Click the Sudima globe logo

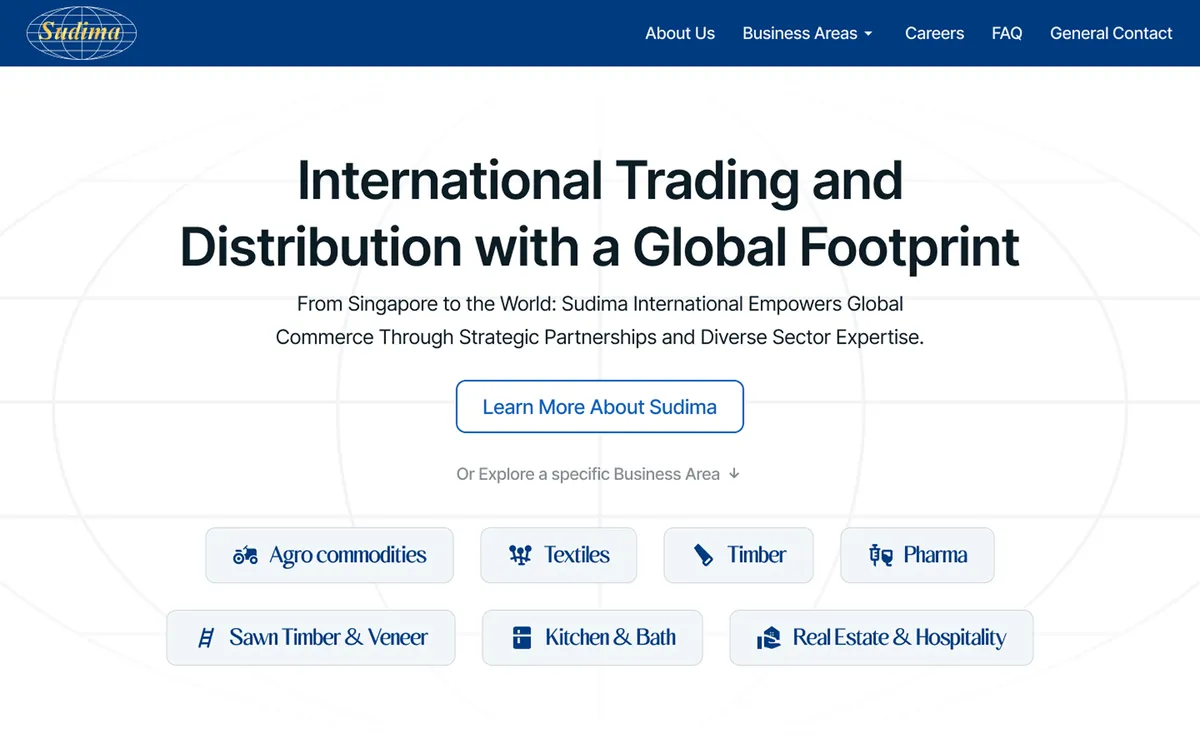[80, 33]
